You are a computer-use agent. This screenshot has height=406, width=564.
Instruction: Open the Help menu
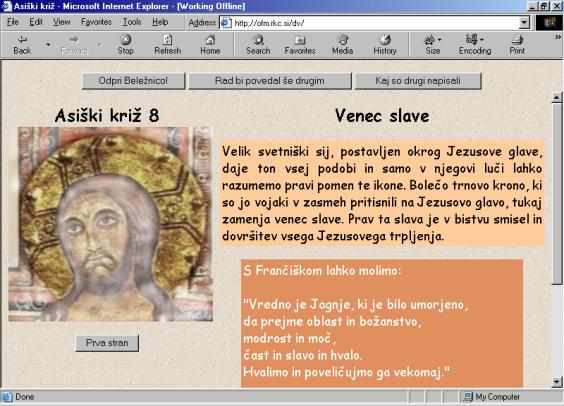tap(160, 22)
